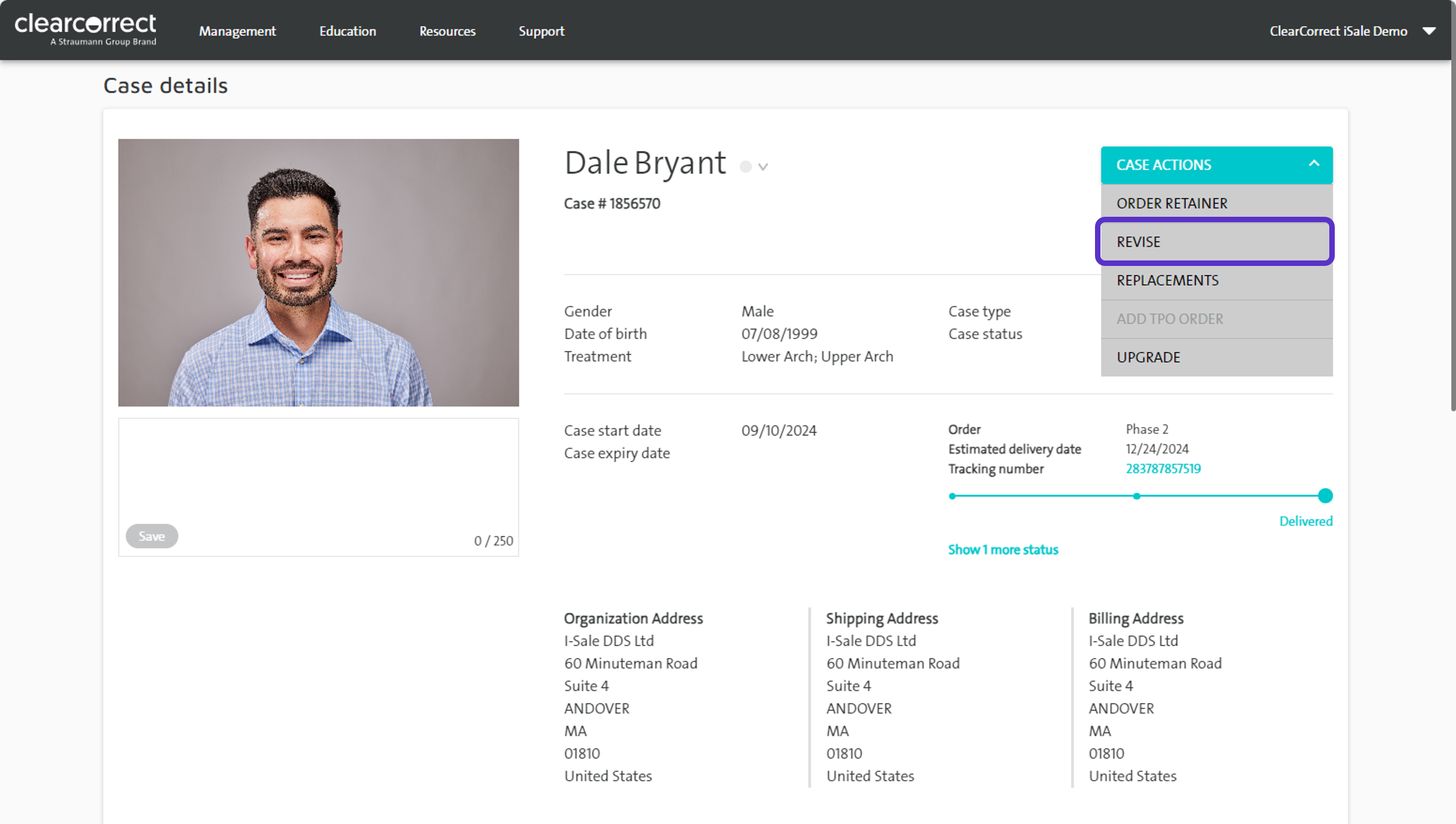Choose the REVISE case action
Screen dimensions: 1456x824
point(1138,242)
